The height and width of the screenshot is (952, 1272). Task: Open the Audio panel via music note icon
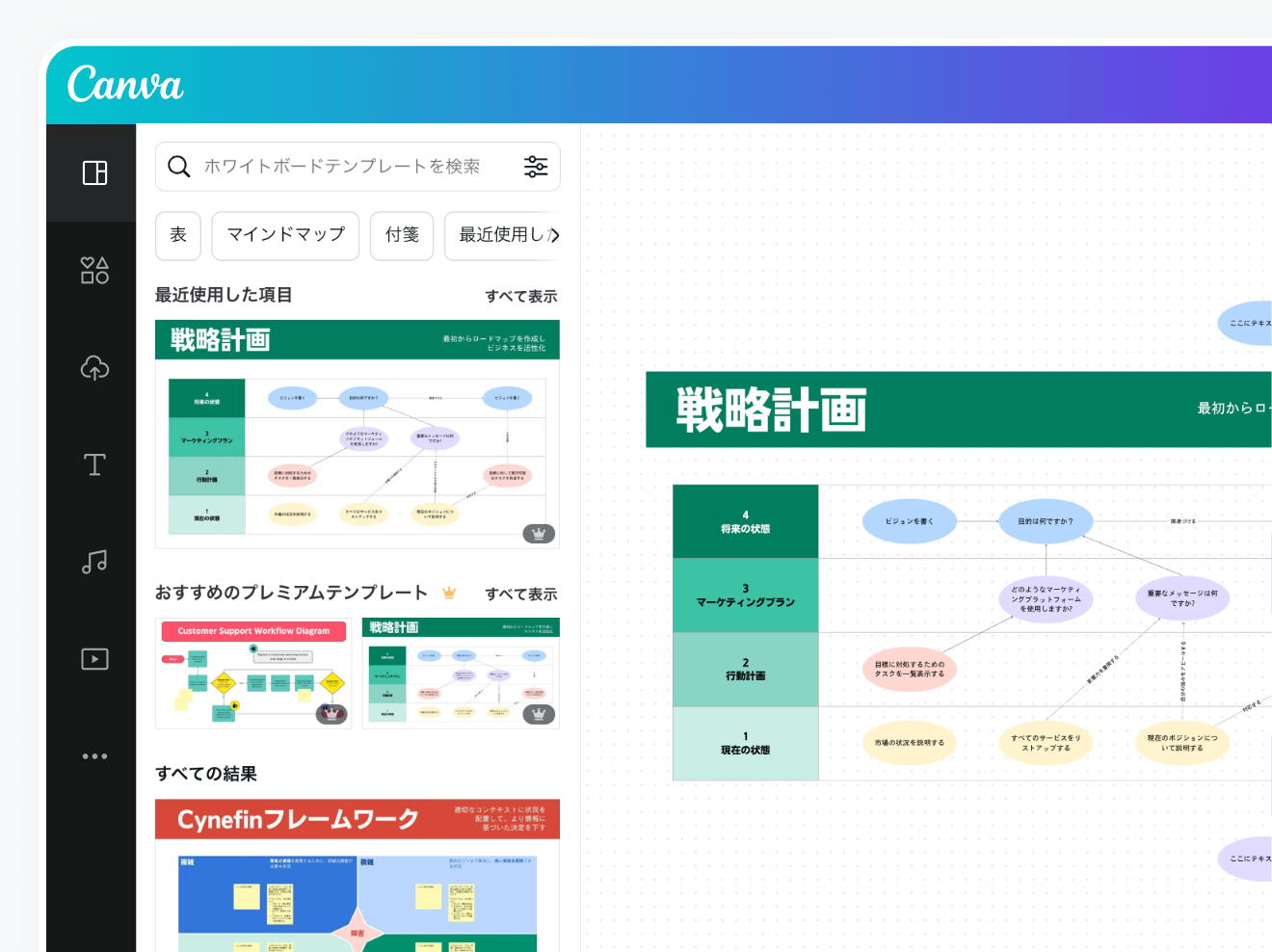[x=93, y=562]
